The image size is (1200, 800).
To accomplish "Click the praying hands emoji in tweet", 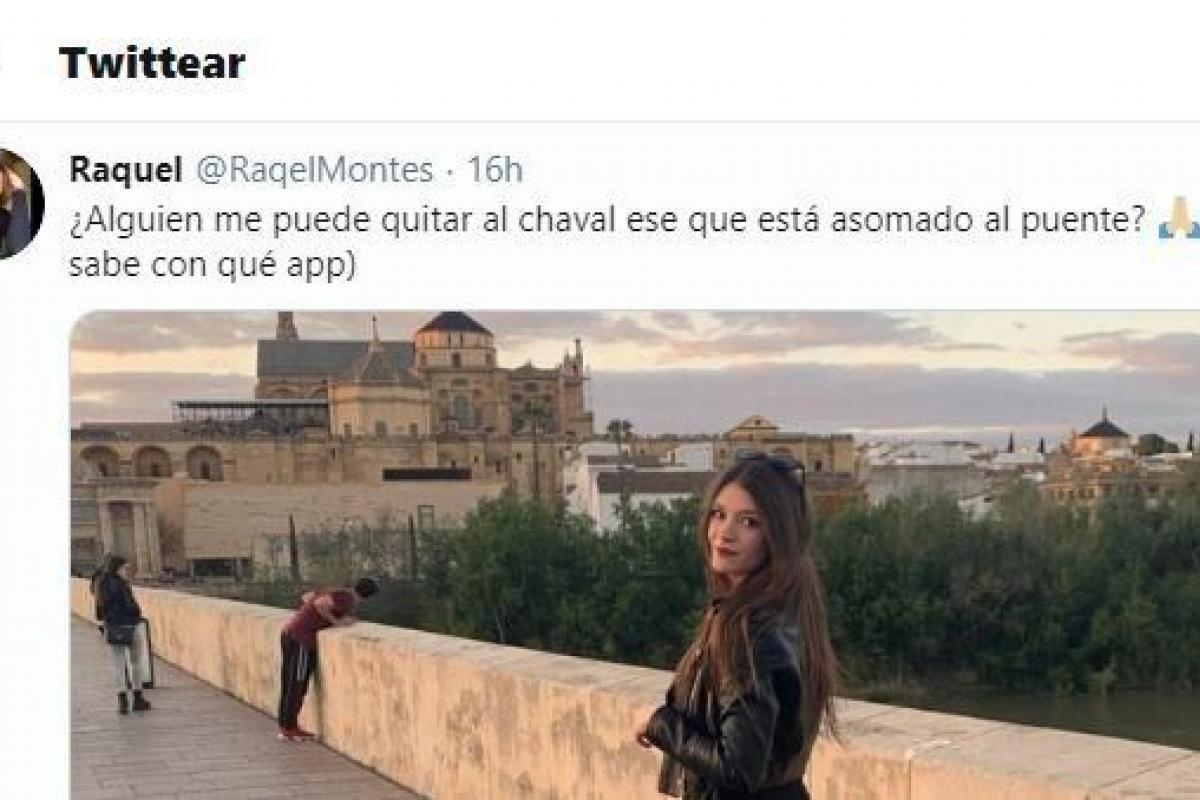I will pyautogui.click(x=1179, y=219).
